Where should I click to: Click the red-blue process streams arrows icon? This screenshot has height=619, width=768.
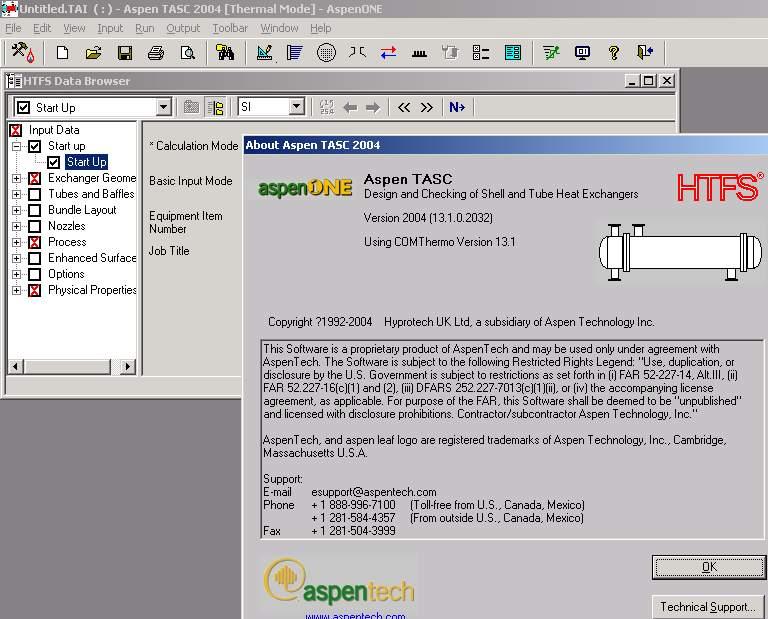(x=388, y=52)
